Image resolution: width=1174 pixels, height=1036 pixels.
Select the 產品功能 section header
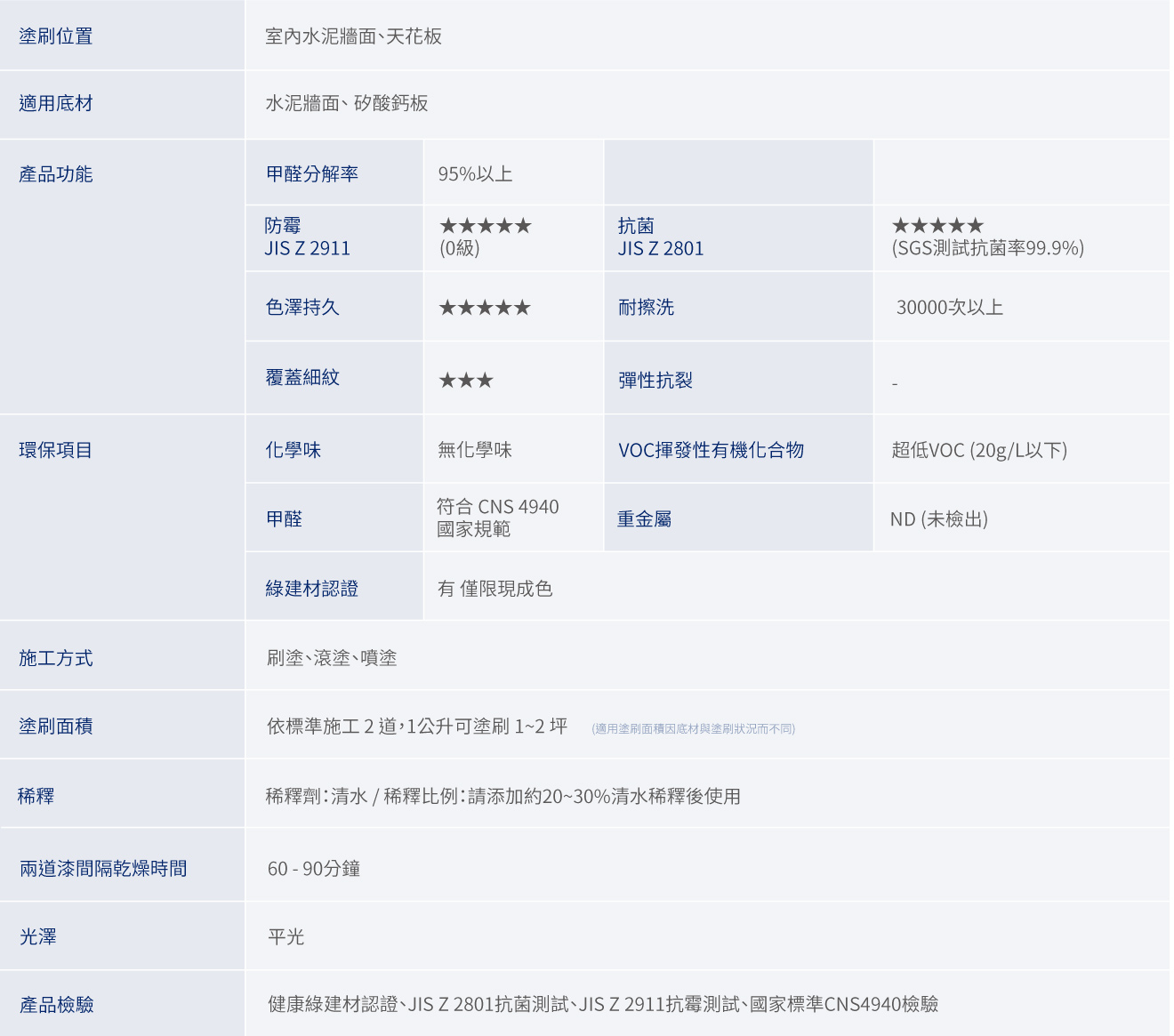click(x=56, y=174)
